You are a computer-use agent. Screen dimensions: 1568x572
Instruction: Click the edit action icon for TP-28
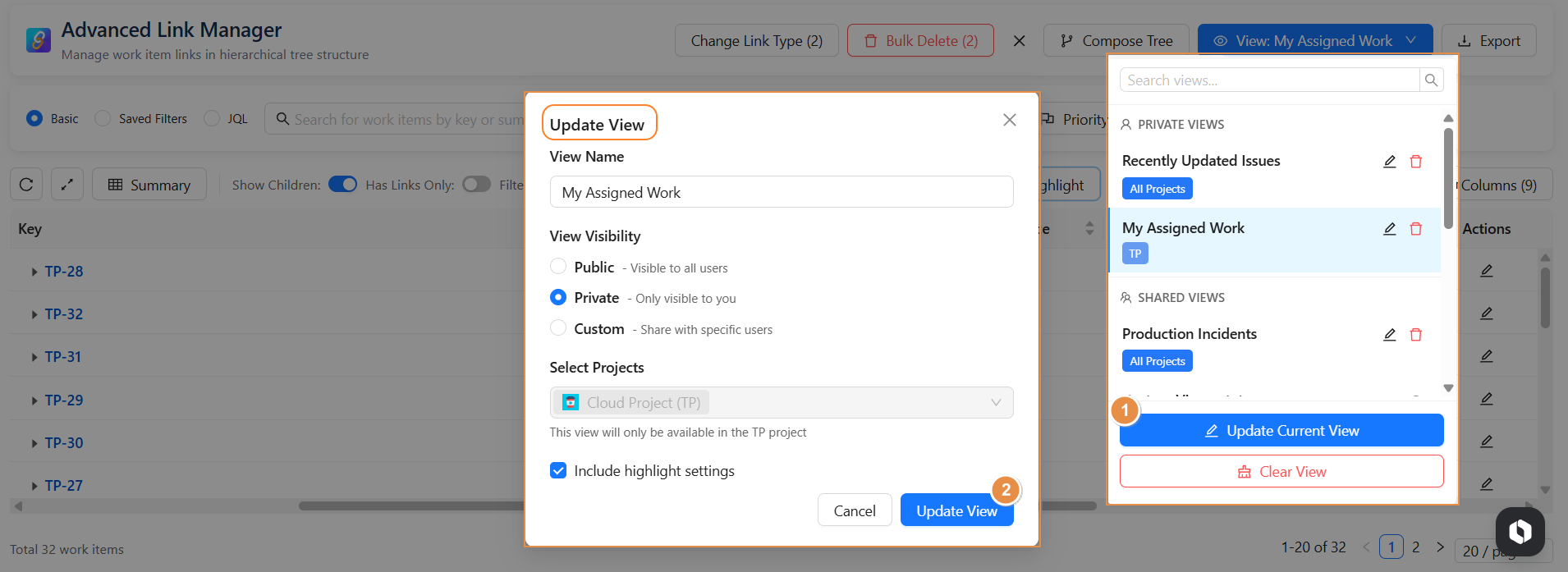tap(1487, 271)
